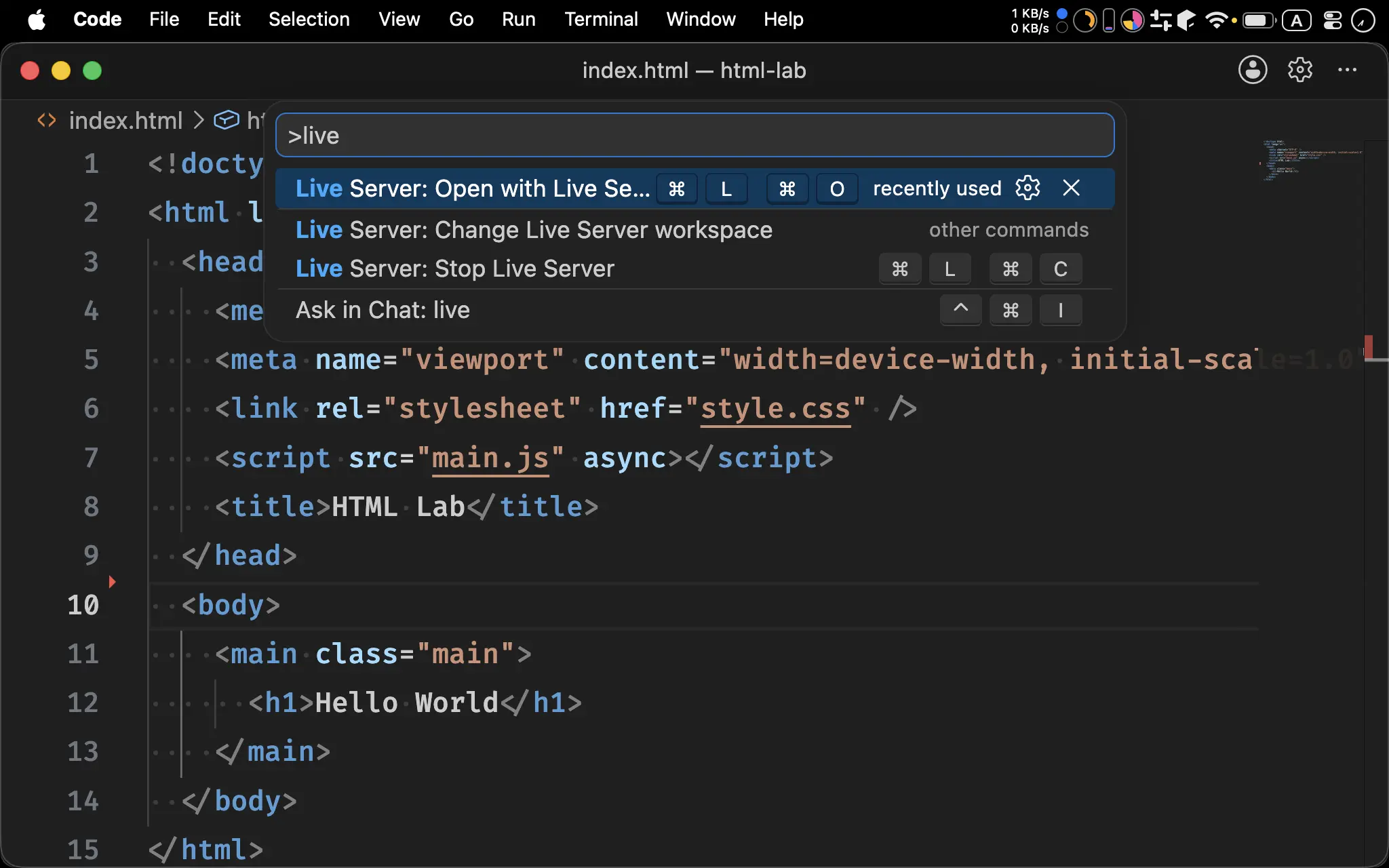Image resolution: width=1389 pixels, height=868 pixels.
Task: Click the editor's vertical scrollbar marker
Action: click(1369, 346)
